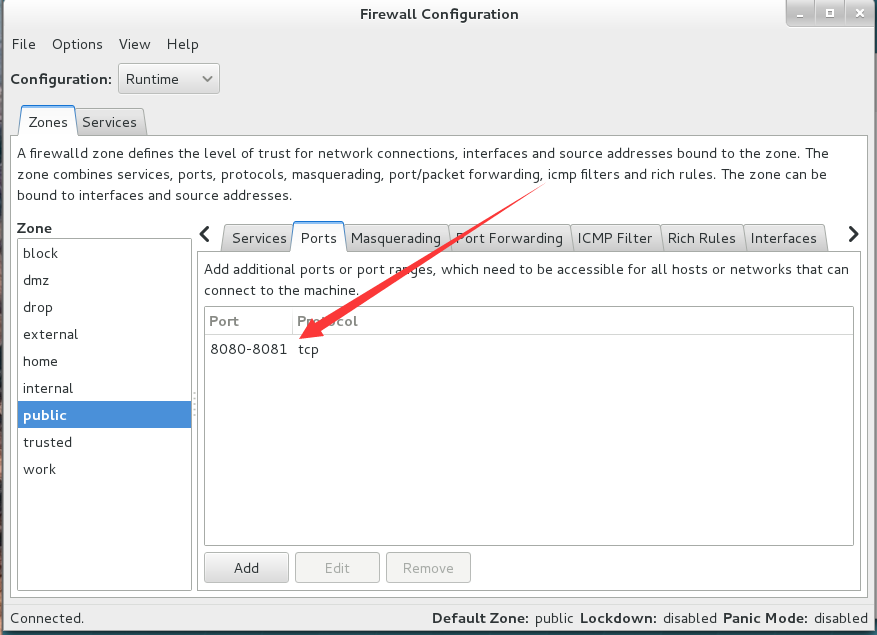Close the Firewall Configuration window
Image resolution: width=877 pixels, height=635 pixels.
860,13
